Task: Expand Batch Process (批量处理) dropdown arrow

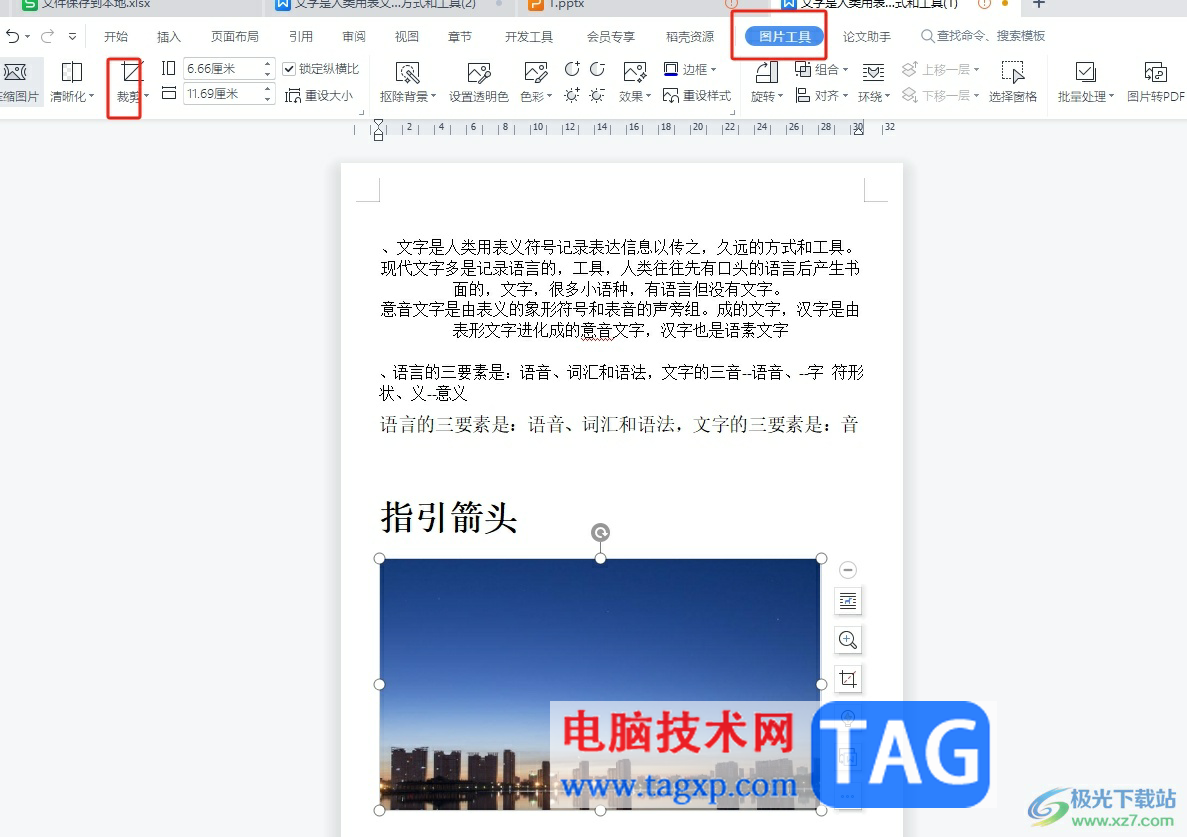Action: point(1111,96)
